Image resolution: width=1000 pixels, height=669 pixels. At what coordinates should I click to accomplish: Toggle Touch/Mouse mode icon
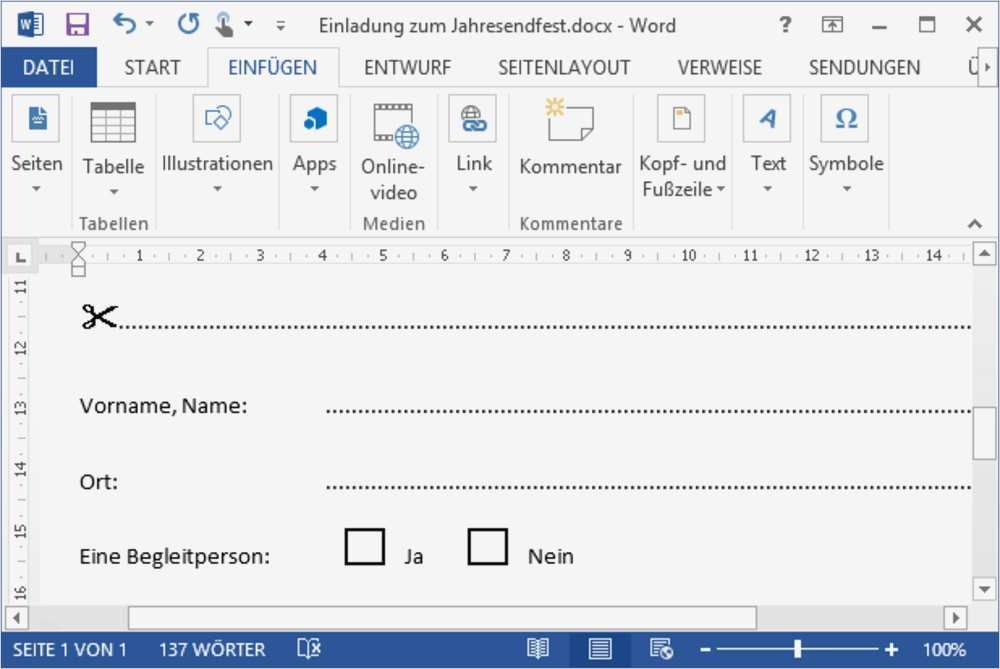click(224, 25)
